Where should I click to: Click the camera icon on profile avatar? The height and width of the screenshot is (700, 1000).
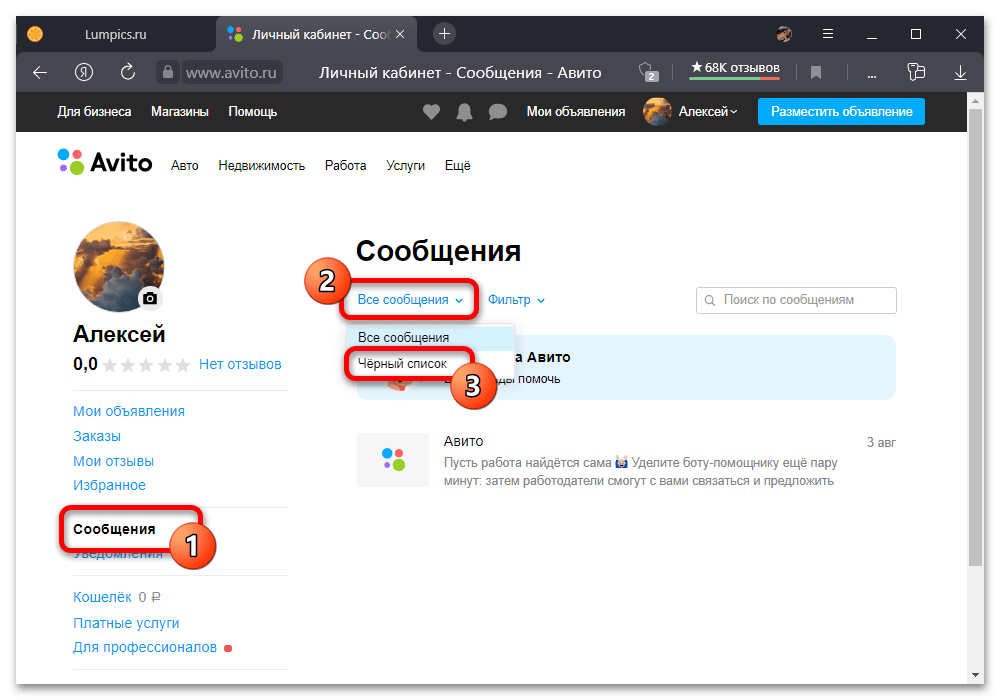[150, 298]
